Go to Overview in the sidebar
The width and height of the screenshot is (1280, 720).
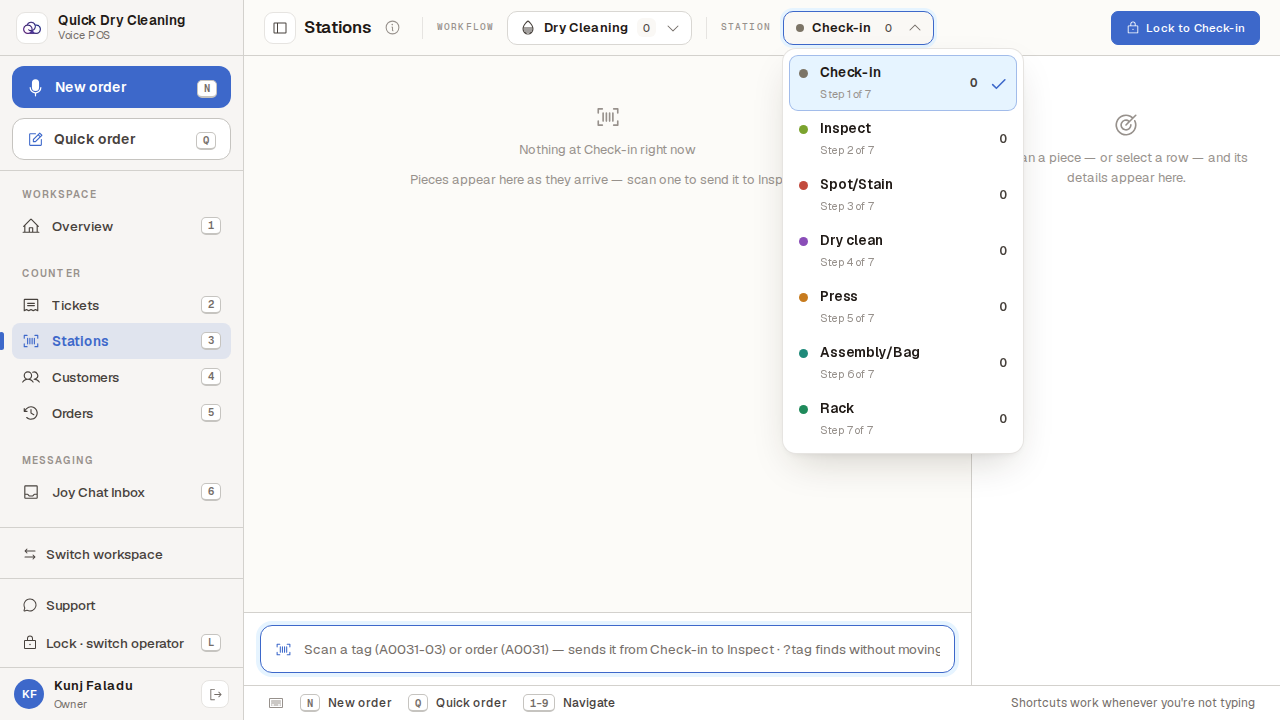coord(121,226)
